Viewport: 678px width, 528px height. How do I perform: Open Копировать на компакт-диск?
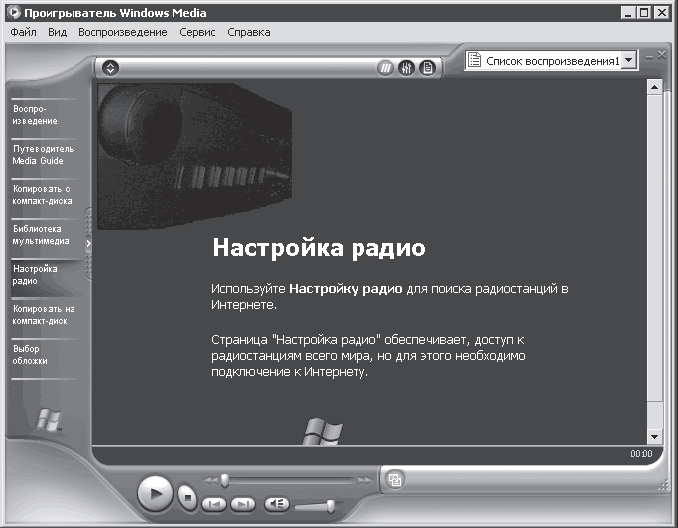pyautogui.click(x=43, y=315)
